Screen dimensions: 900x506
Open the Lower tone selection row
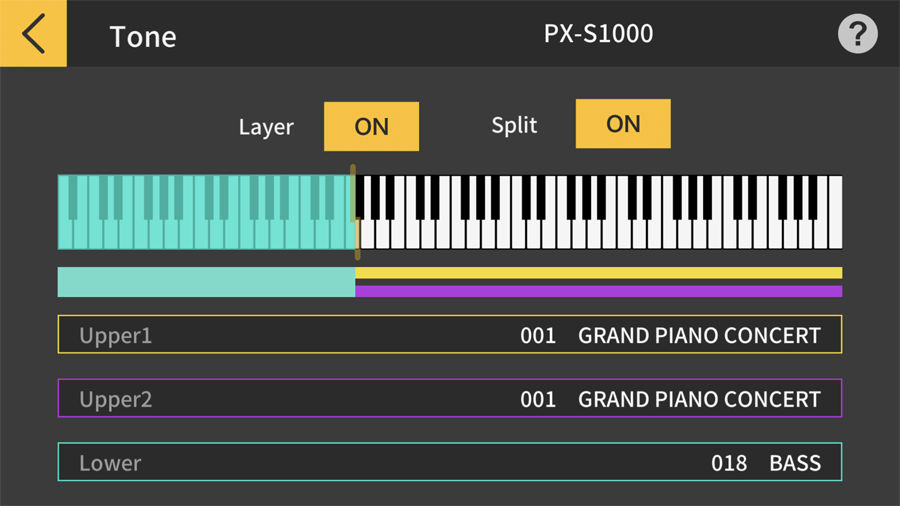point(449,462)
